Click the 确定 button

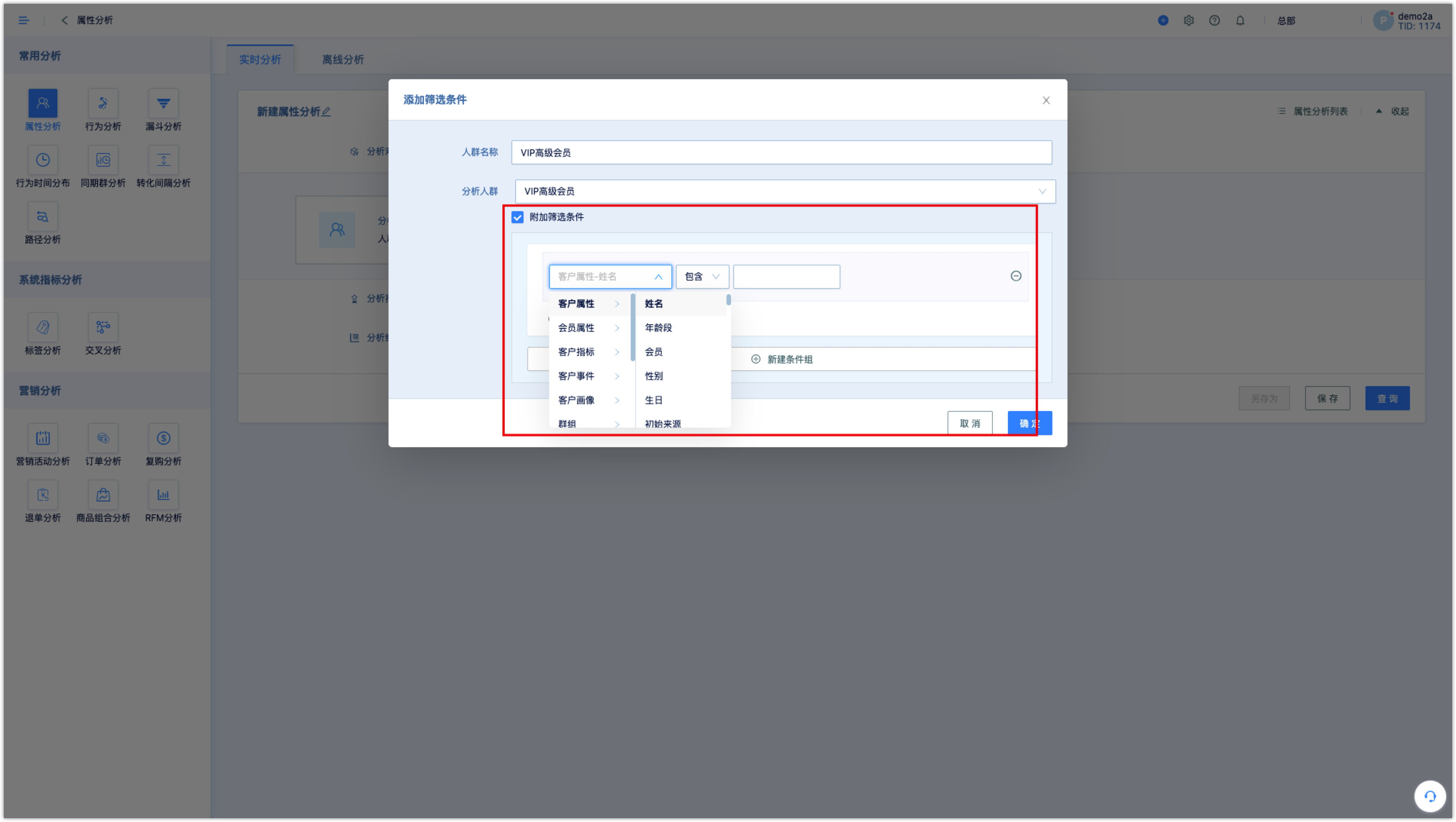click(x=1029, y=423)
